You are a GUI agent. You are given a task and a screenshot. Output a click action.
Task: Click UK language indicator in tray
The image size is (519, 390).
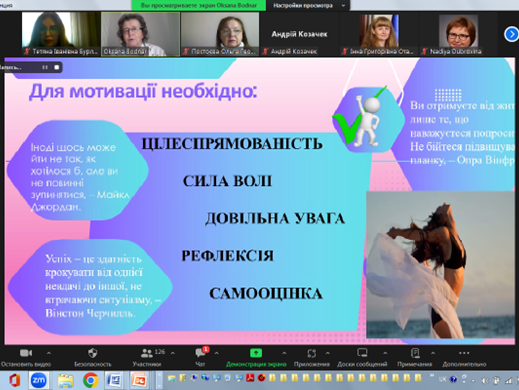point(443,379)
